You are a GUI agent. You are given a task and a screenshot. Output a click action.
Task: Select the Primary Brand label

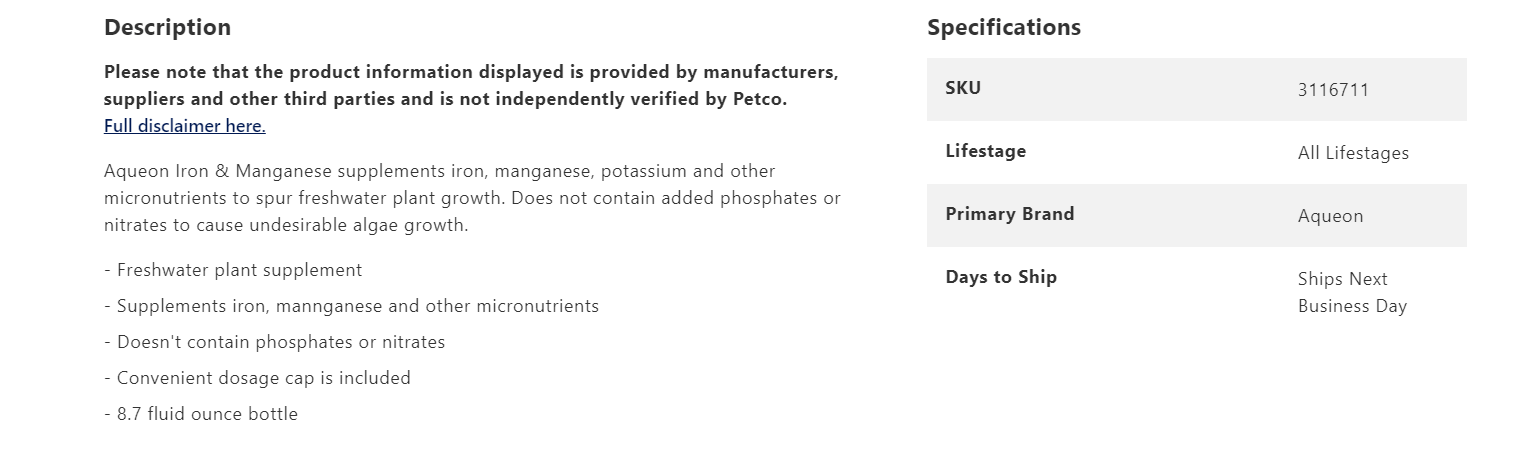click(x=1009, y=214)
